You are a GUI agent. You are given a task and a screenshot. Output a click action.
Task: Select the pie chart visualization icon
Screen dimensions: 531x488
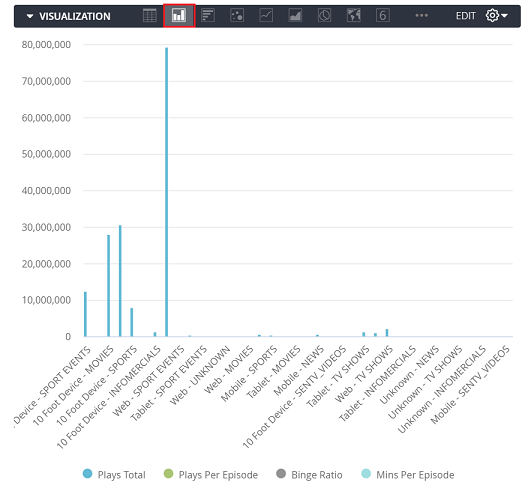[324, 16]
